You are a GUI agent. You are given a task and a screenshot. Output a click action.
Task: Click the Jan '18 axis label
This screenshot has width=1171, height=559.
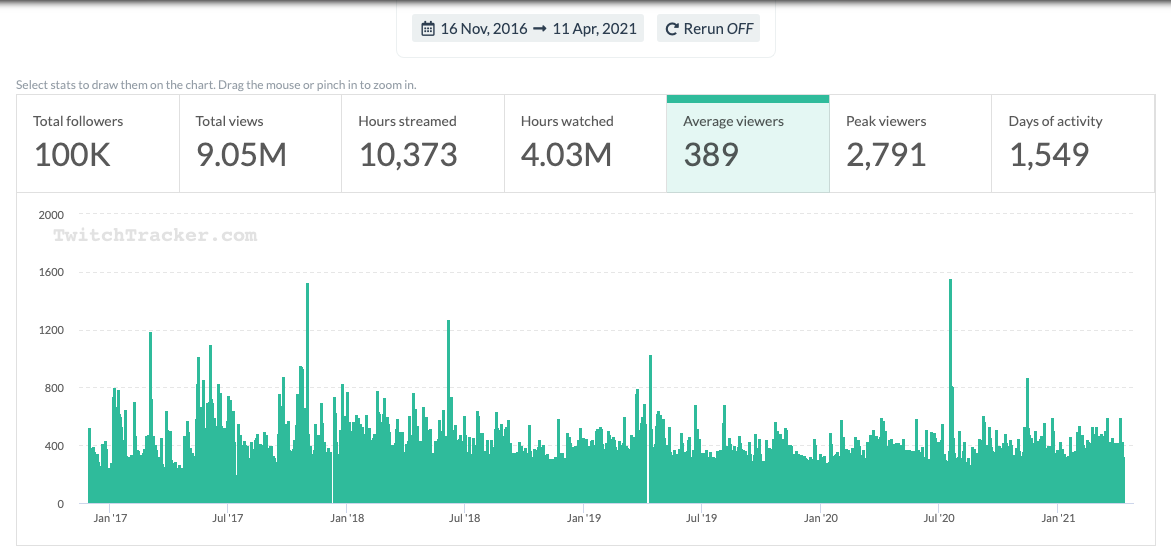tap(347, 518)
